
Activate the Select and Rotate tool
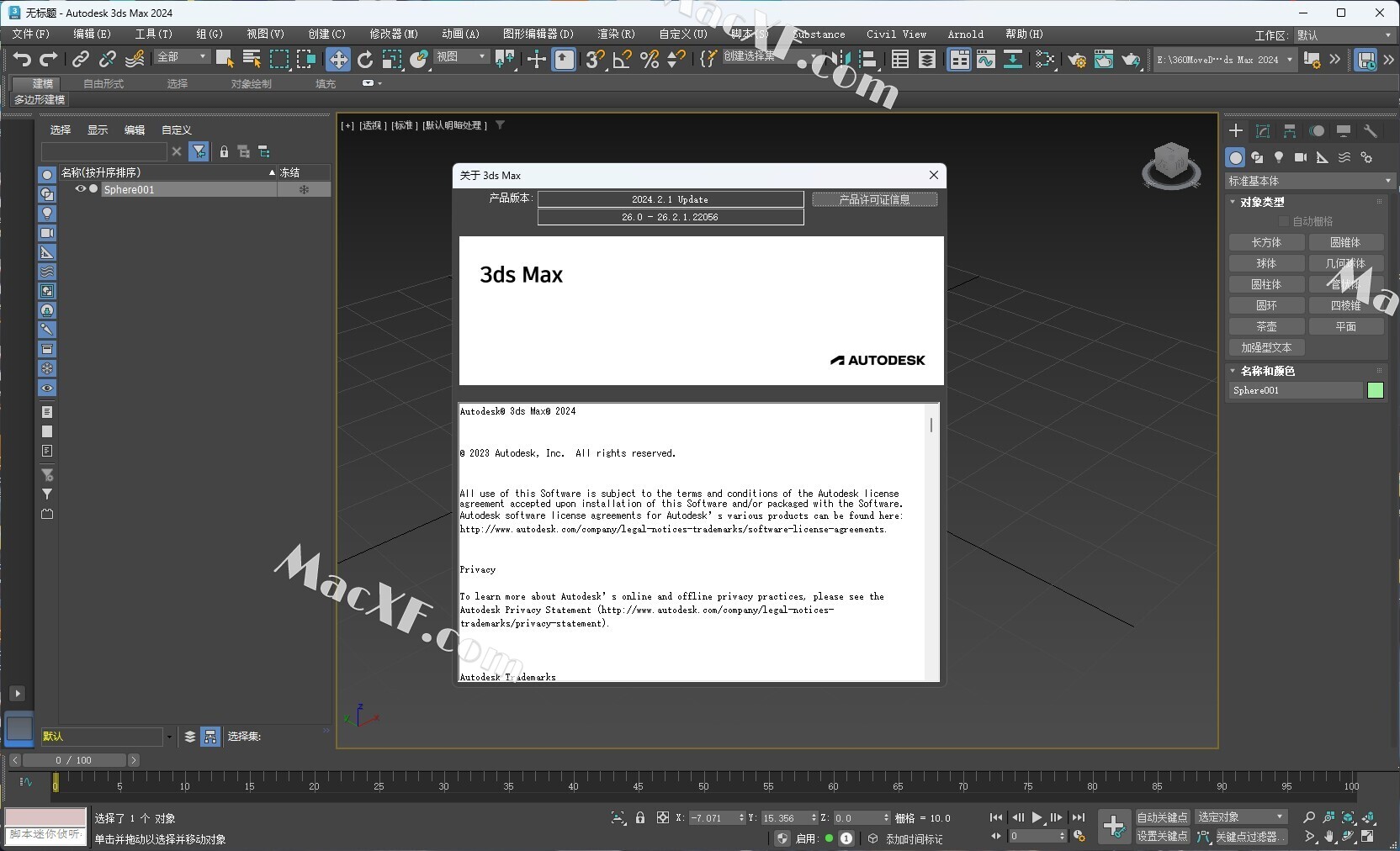click(365, 59)
